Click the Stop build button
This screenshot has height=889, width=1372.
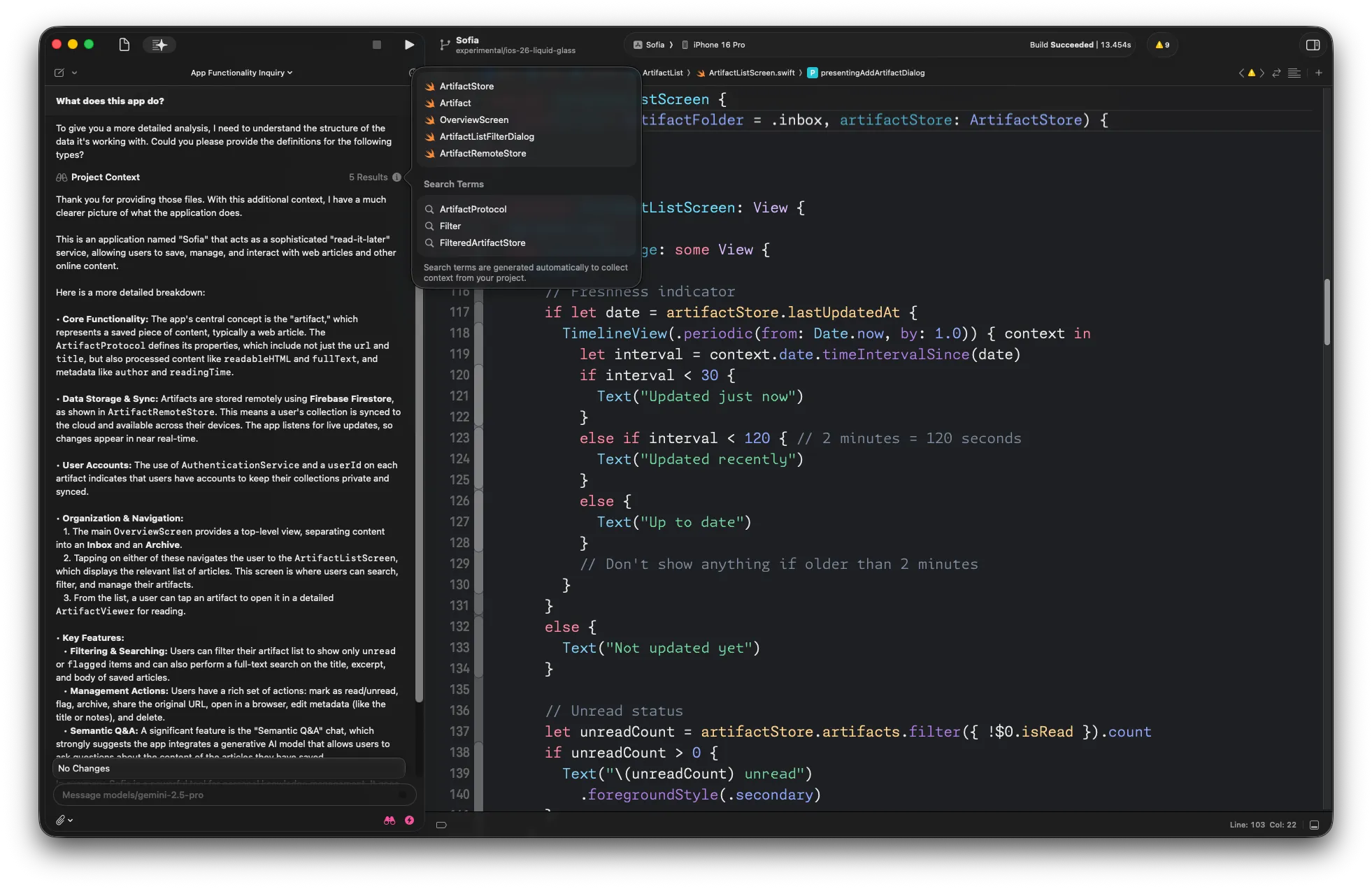point(377,45)
